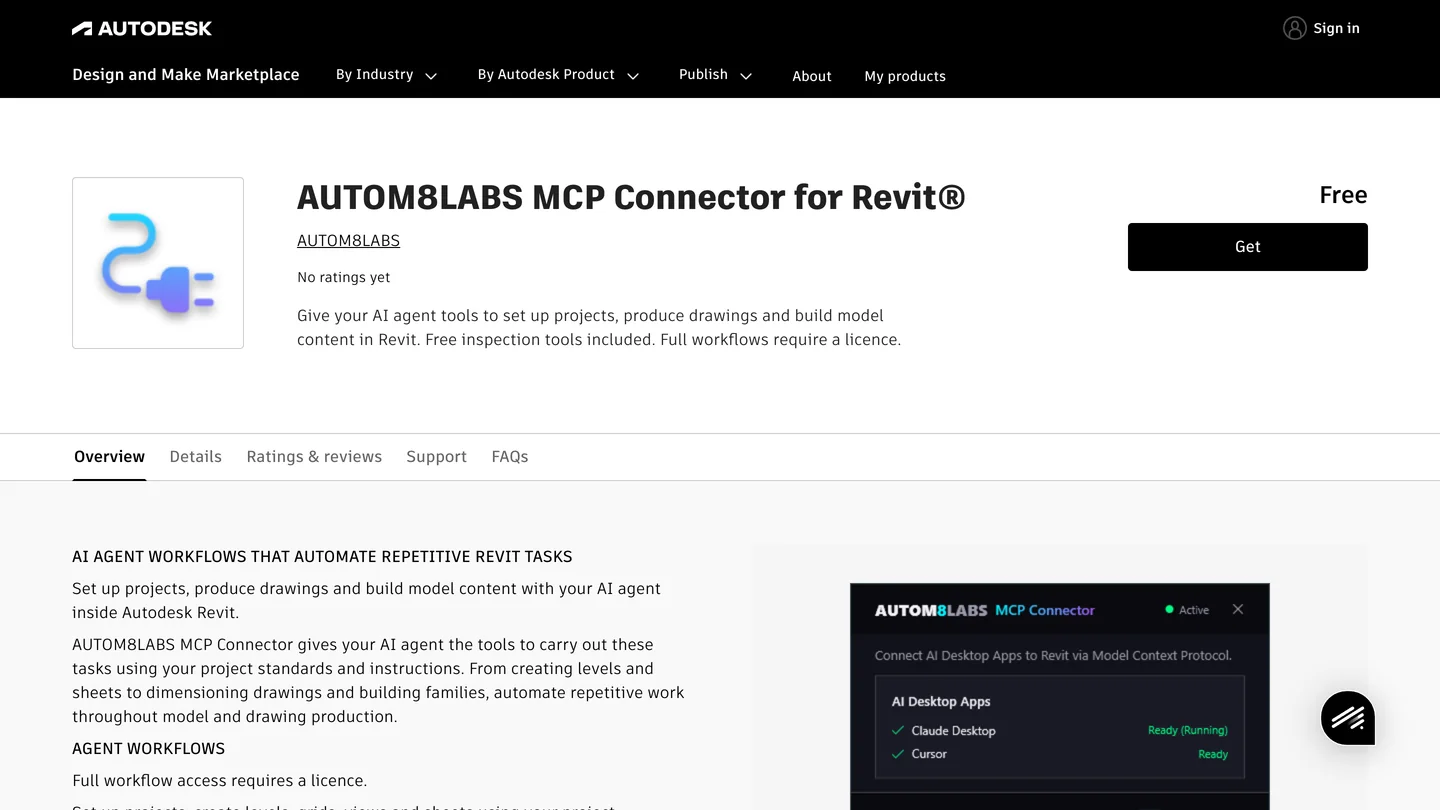Screen dimensions: 1440x810
Task: Click the Autodesk logo
Action: tap(142, 29)
